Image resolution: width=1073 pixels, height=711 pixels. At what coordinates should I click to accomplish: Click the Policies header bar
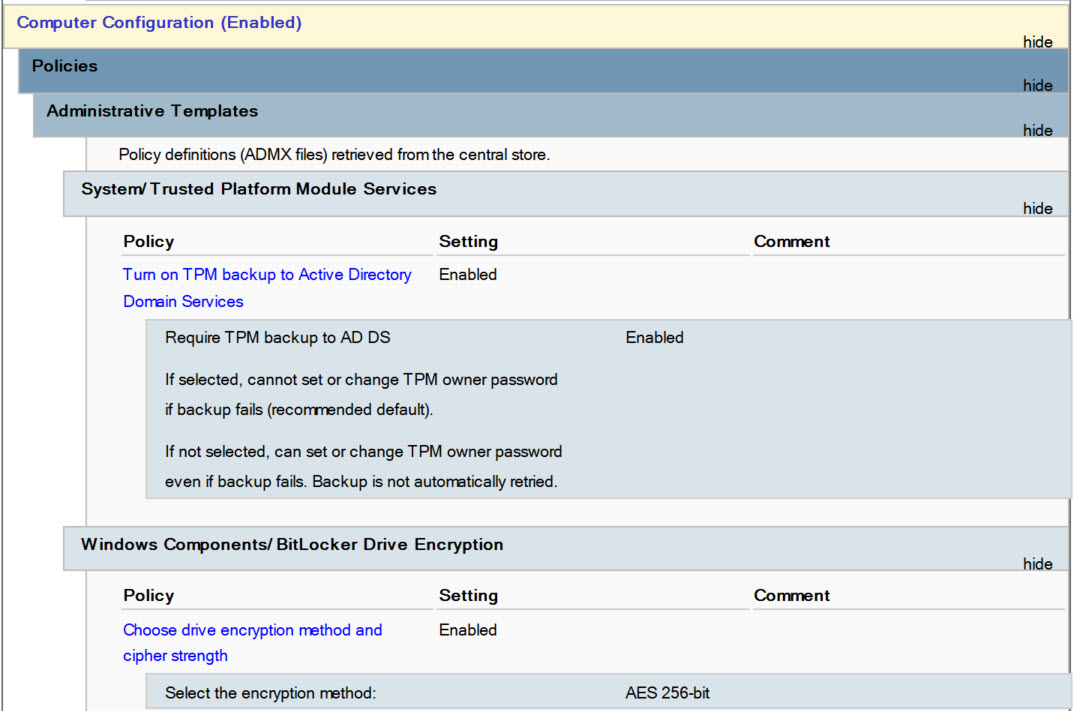pos(64,66)
